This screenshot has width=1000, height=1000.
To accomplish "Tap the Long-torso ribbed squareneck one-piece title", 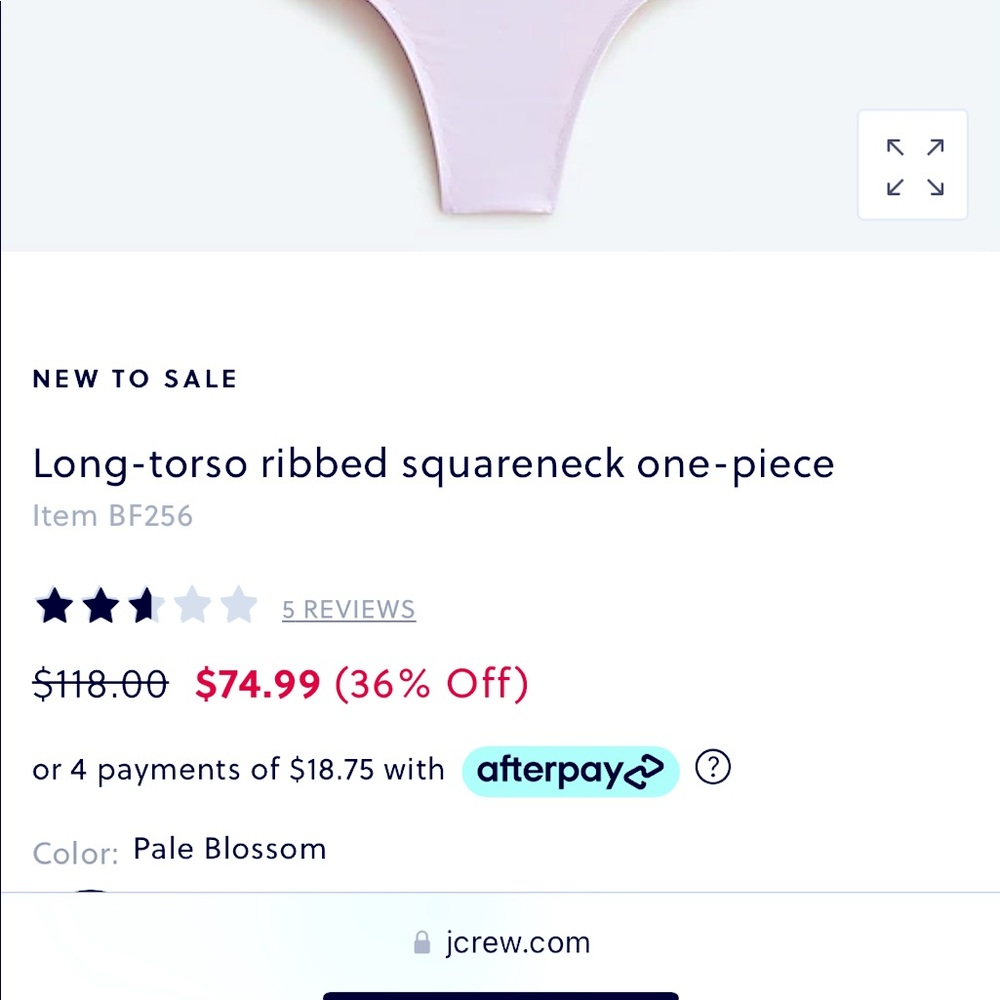I will (434, 464).
